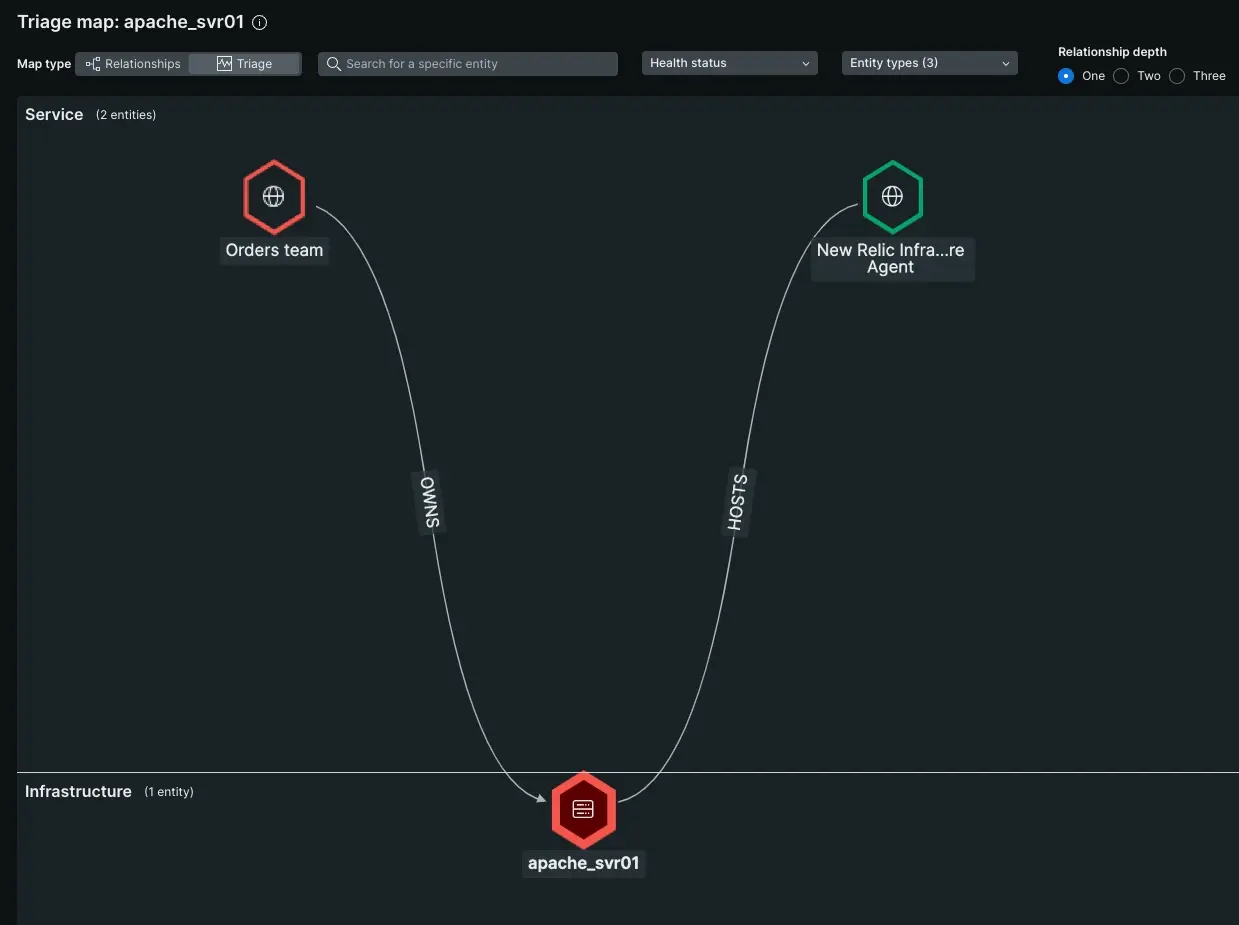The height and width of the screenshot is (925, 1239).
Task: Select the New Relic Infrastructure Agent hexagon node
Action: tap(892, 197)
